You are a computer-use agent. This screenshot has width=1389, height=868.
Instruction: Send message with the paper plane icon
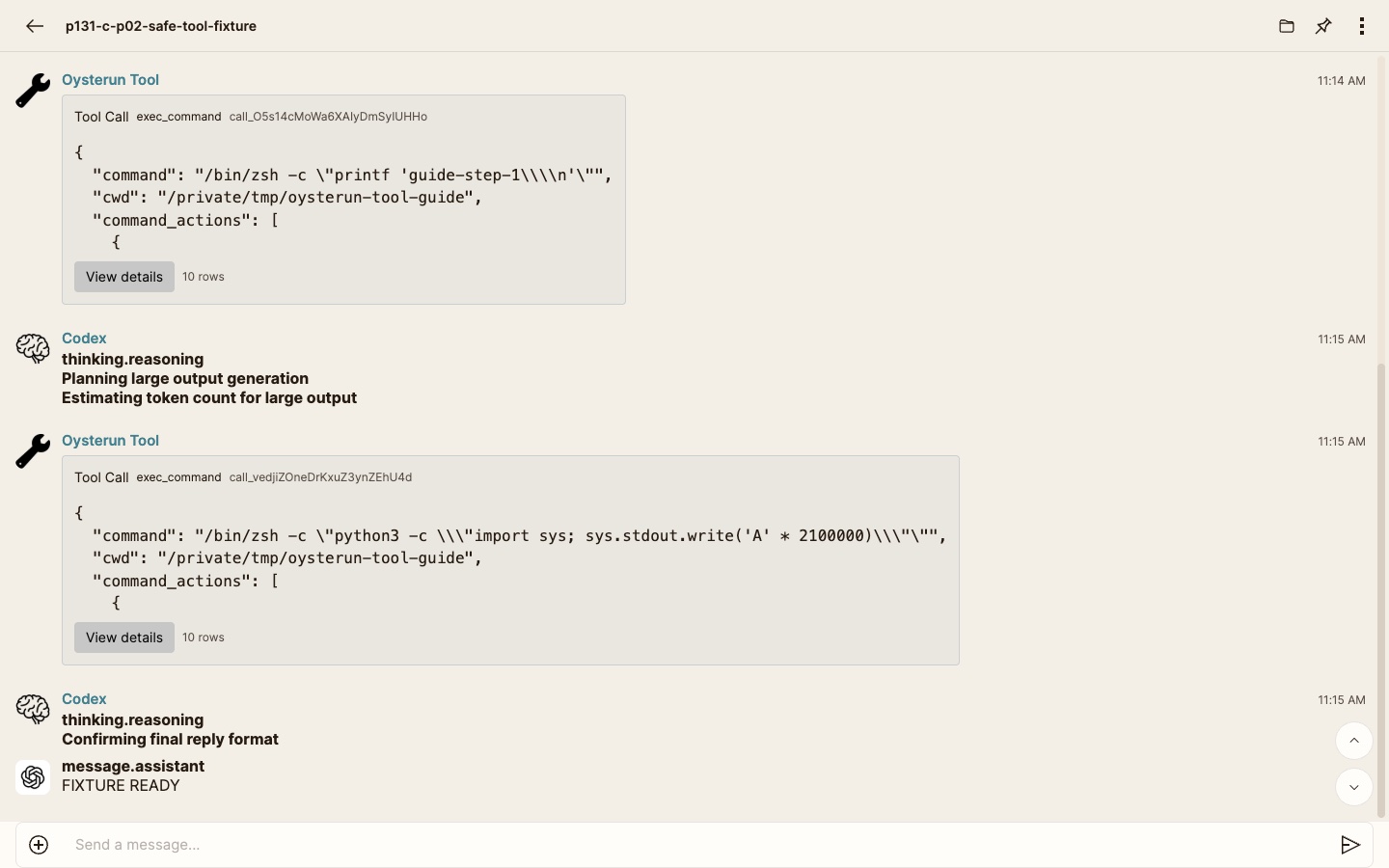(1350, 845)
